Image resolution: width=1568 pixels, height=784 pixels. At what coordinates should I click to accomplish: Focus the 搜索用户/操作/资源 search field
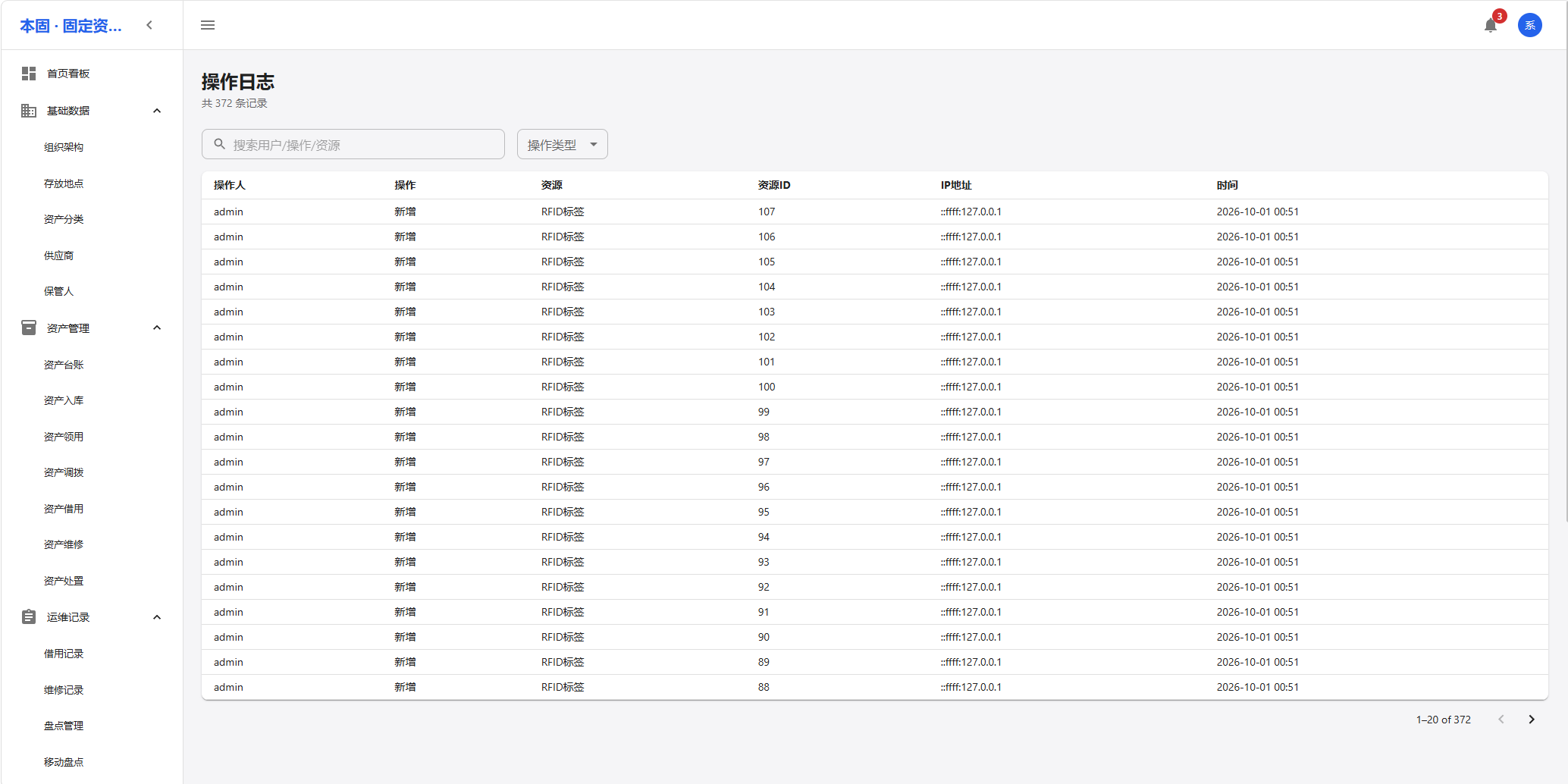(x=353, y=144)
